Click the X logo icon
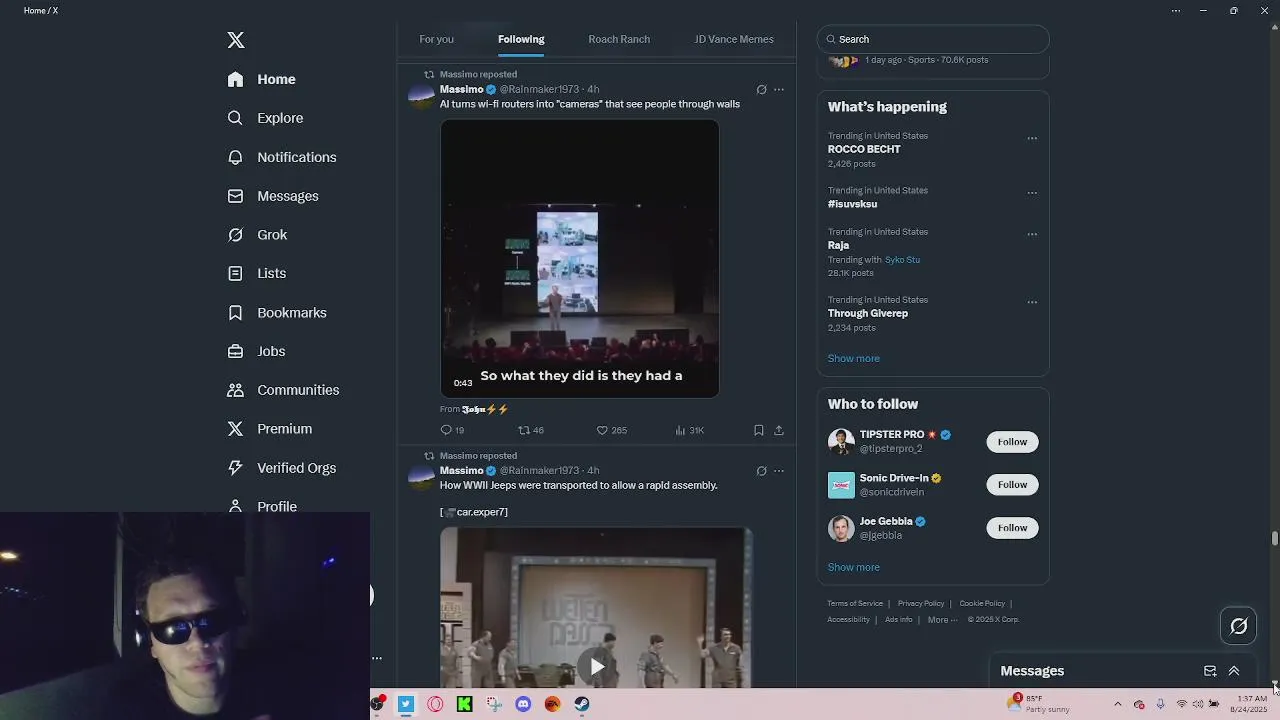Screen dimensions: 1280x720 point(236,40)
